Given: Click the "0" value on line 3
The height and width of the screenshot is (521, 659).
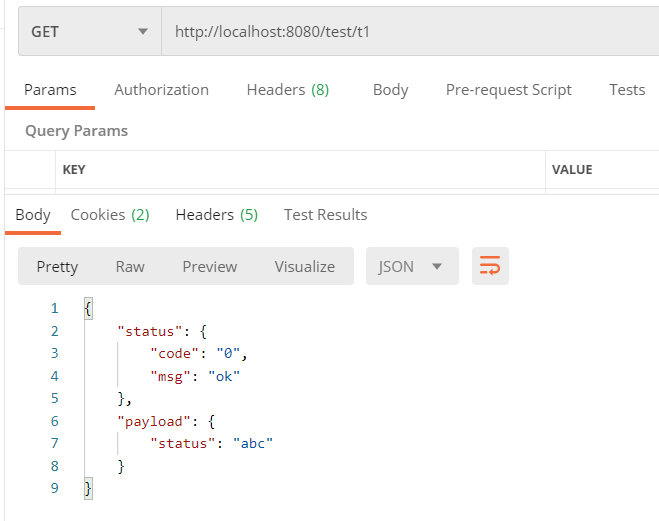Looking at the screenshot, I should (228, 354).
